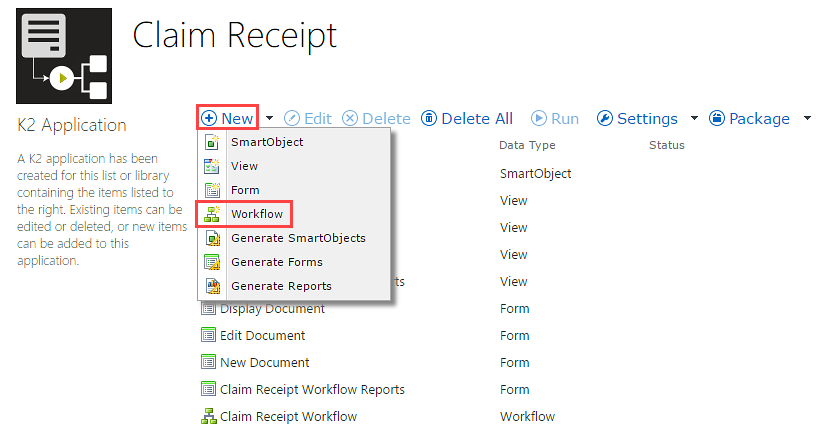Click the Generate SmartObjects menu icon
This screenshot has height=440, width=826.
(212, 238)
